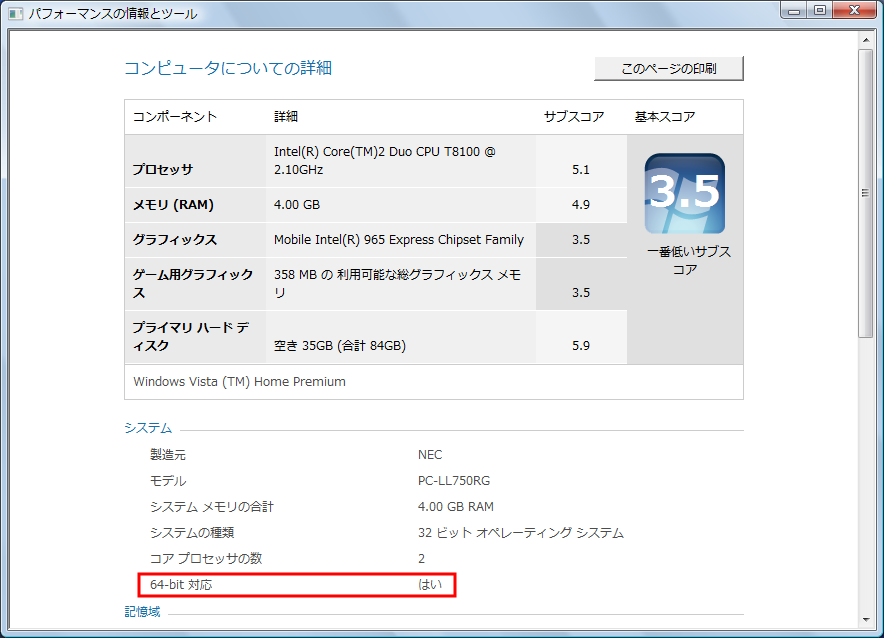Viewport: 884px width, 638px height.
Task: Click the vertical scrollbar thumb
Action: 866,193
